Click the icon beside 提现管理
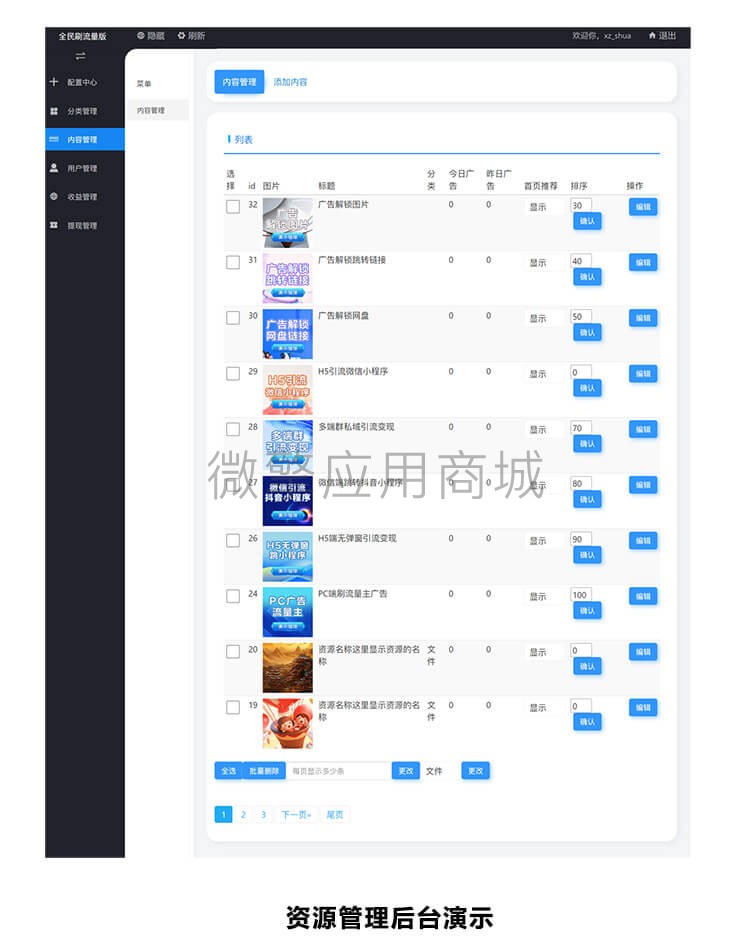The height and width of the screenshot is (951, 750). [54, 225]
